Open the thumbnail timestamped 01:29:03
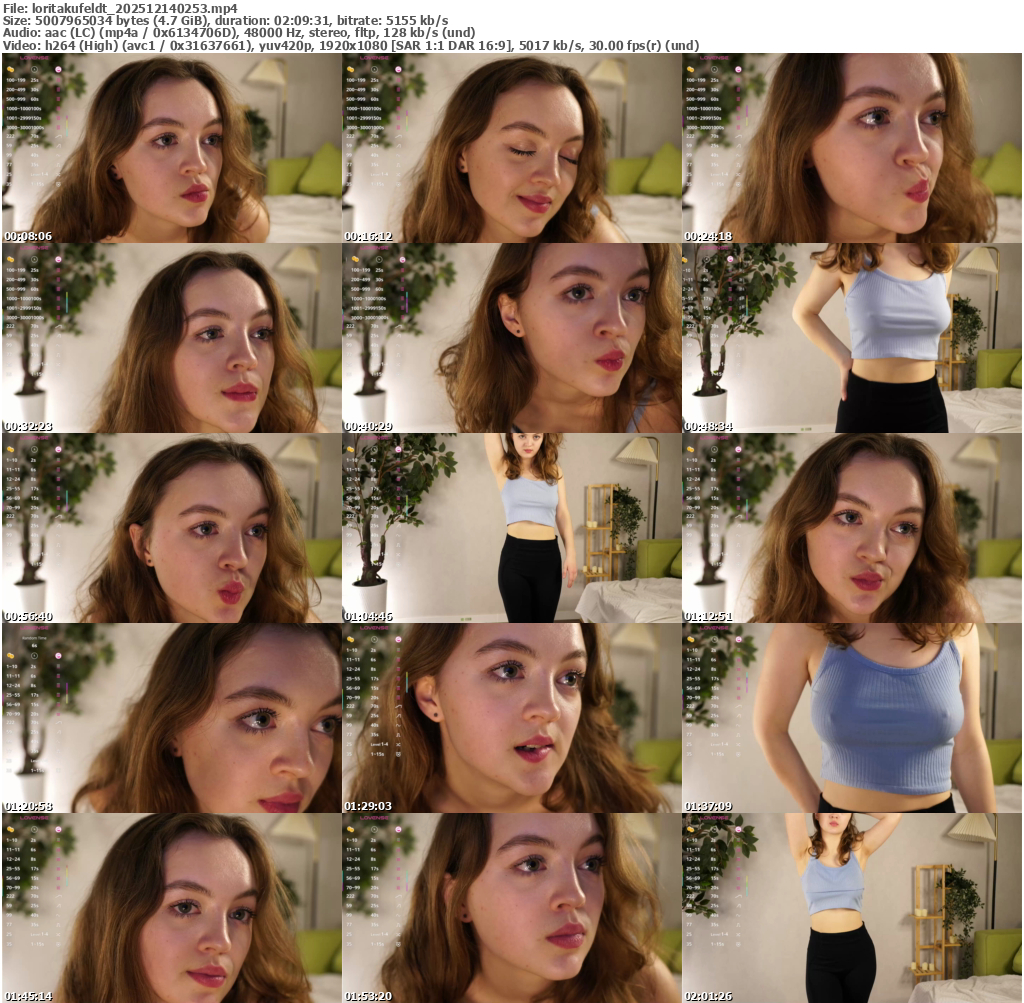Screen dimensions: 1024x1003 [511, 718]
